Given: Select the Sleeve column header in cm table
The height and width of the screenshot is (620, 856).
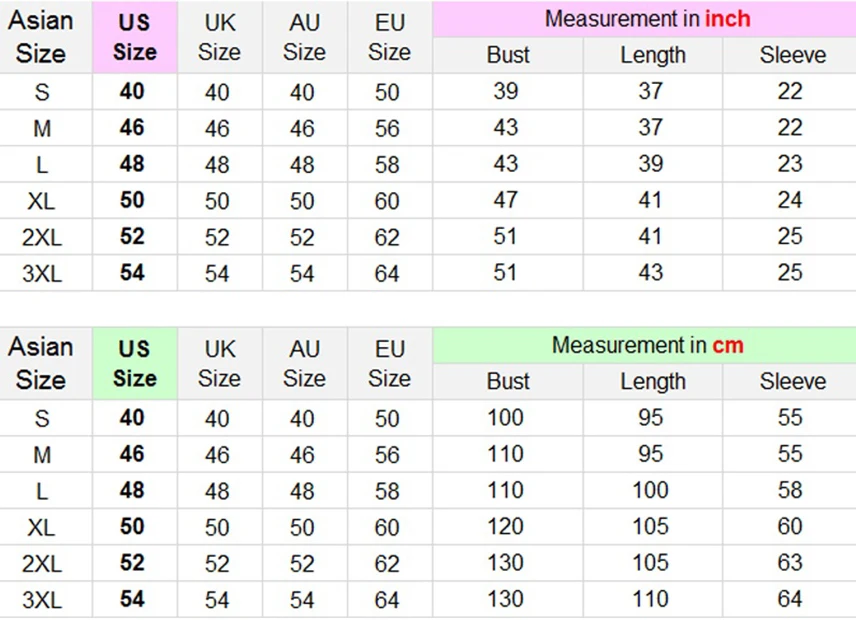Looking at the screenshot, I should pyautogui.click(x=792, y=381).
